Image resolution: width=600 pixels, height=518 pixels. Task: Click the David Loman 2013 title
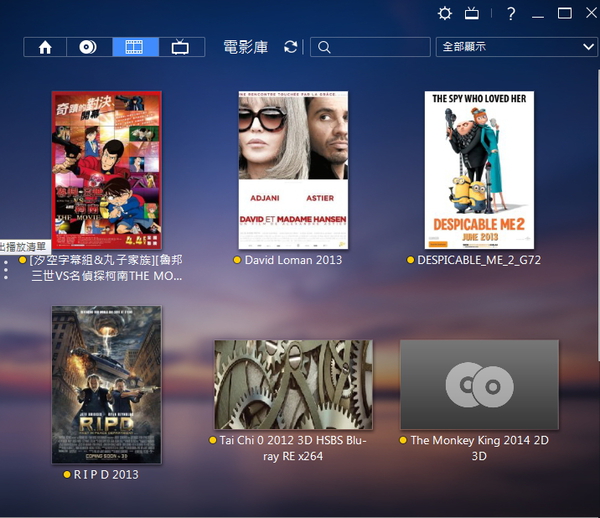click(293, 260)
